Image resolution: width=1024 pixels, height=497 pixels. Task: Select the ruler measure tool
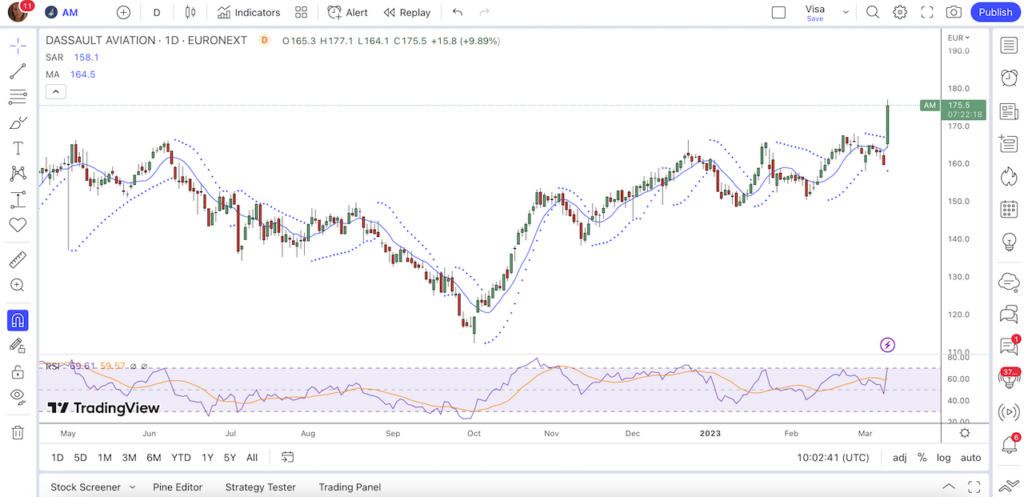click(x=18, y=260)
